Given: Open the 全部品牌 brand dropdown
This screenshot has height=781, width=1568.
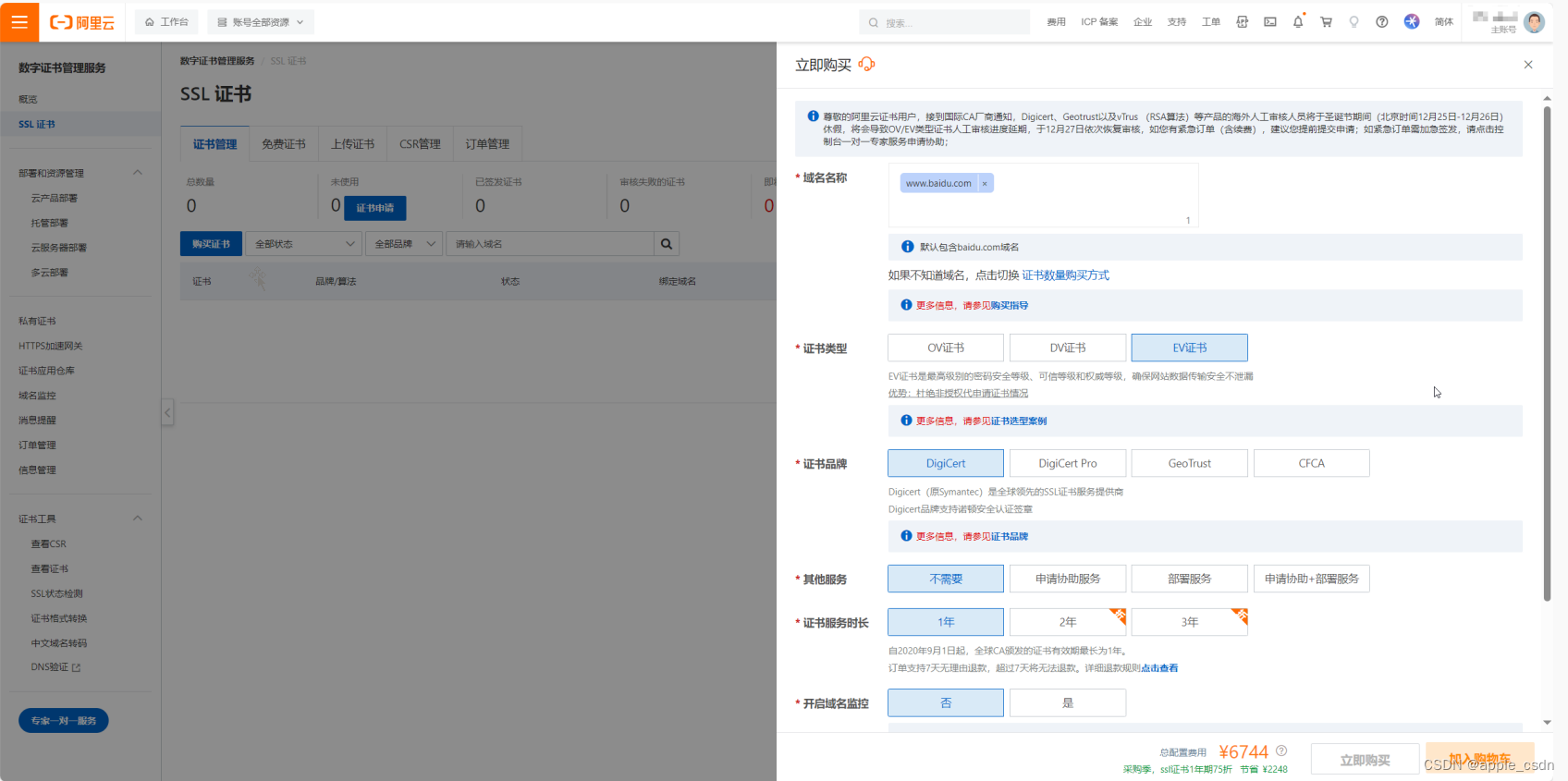Looking at the screenshot, I should pos(404,244).
